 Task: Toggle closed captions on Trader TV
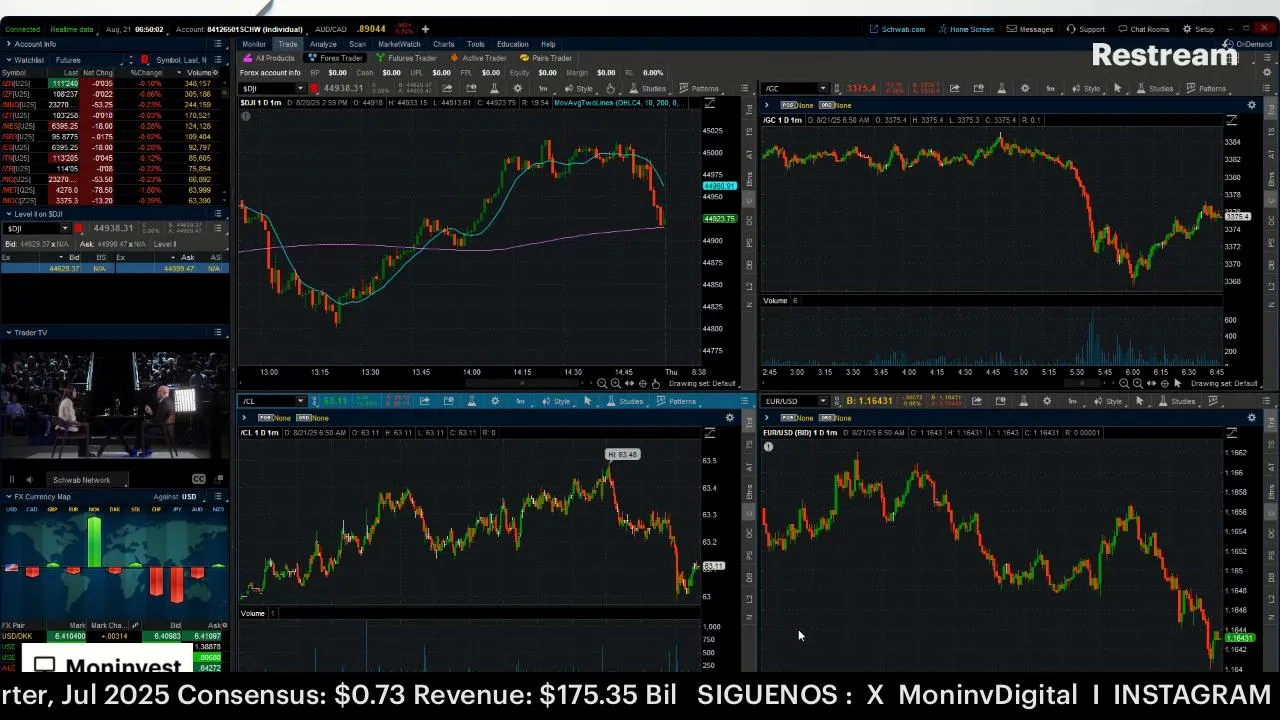tap(198, 479)
